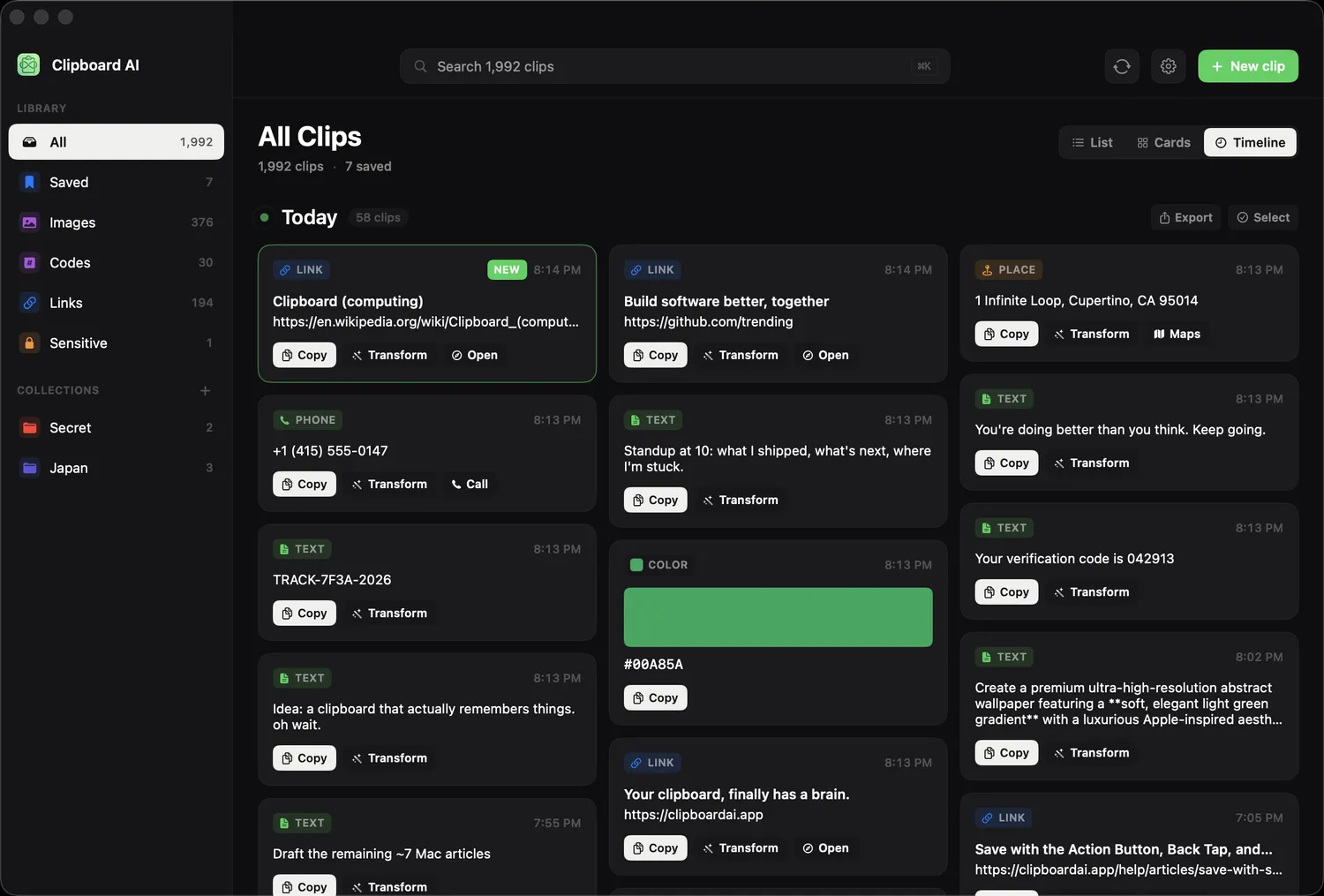This screenshot has width=1324, height=896.
Task: Click the PHONE tag label
Action: (307, 419)
